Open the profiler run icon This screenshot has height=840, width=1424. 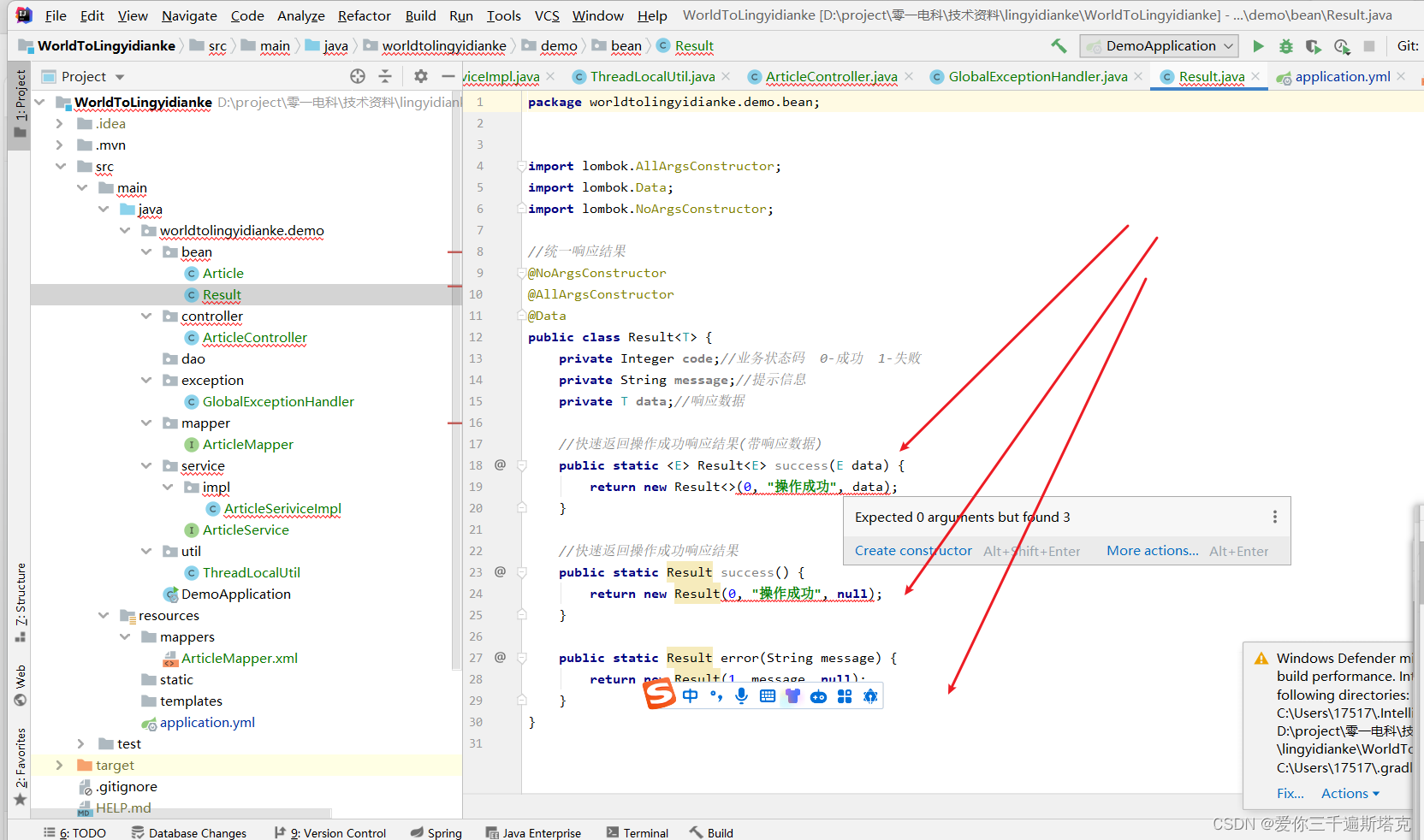[x=1342, y=46]
